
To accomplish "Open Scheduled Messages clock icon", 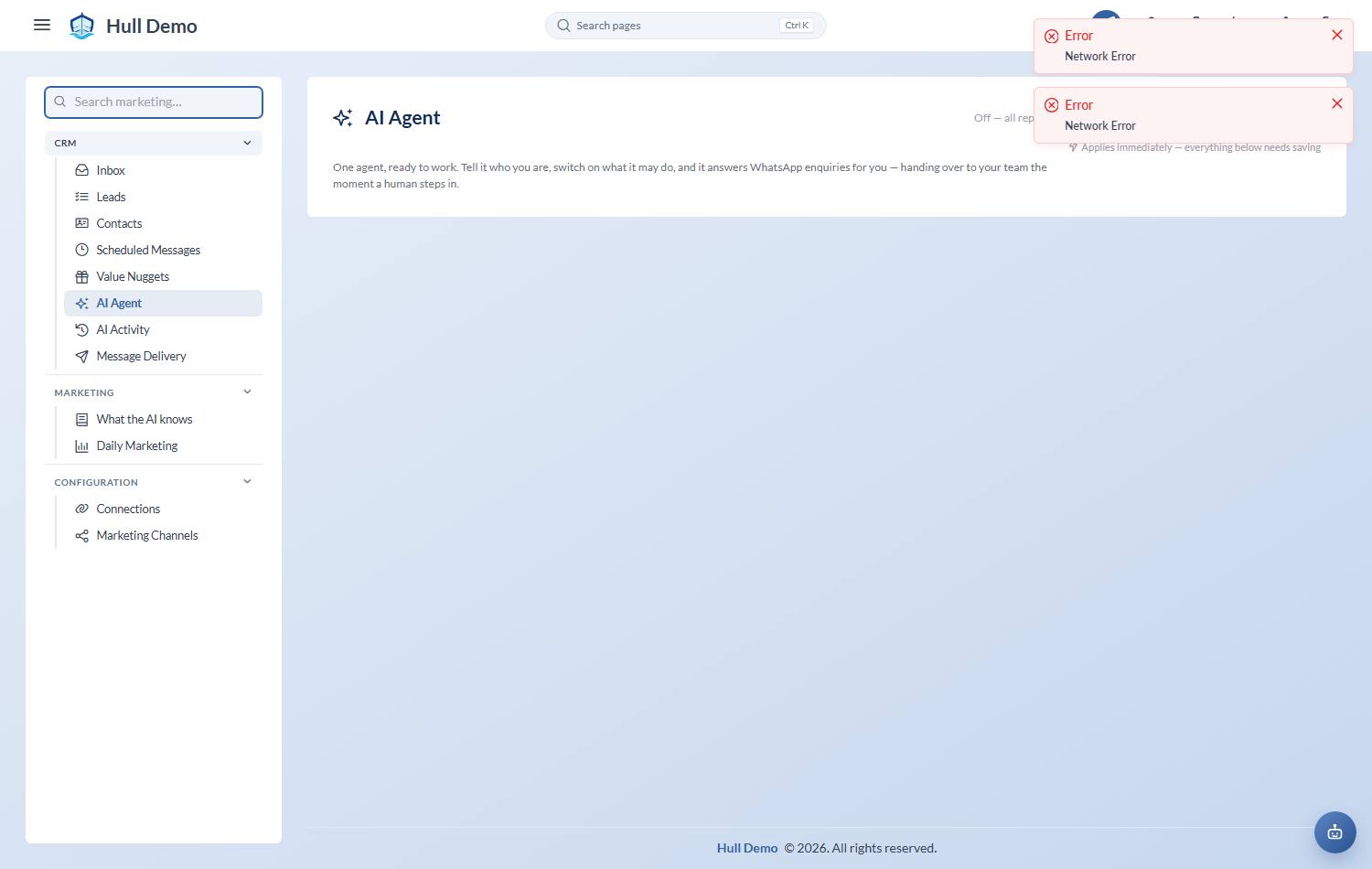I will coord(81,250).
